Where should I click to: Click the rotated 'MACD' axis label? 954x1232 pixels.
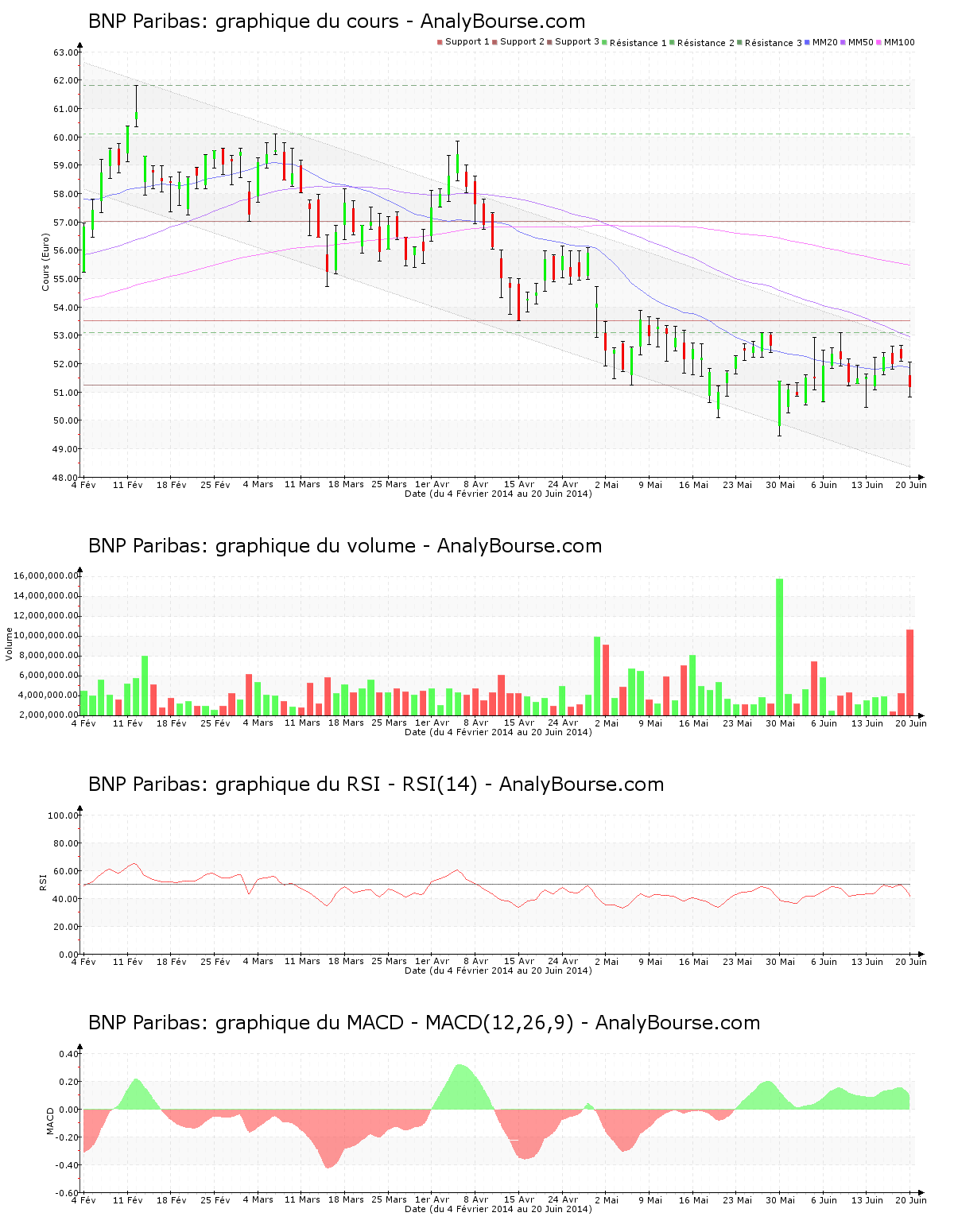point(51,1121)
